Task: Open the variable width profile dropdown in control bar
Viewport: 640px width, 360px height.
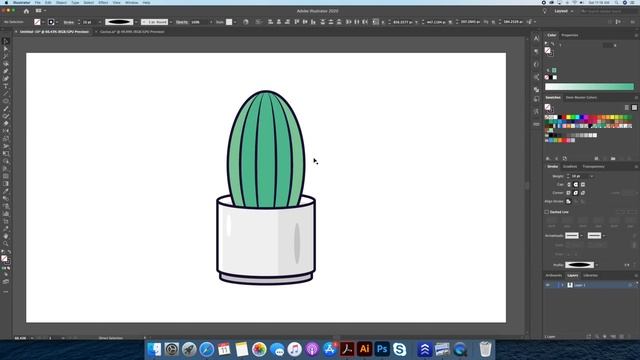Action: point(136,22)
